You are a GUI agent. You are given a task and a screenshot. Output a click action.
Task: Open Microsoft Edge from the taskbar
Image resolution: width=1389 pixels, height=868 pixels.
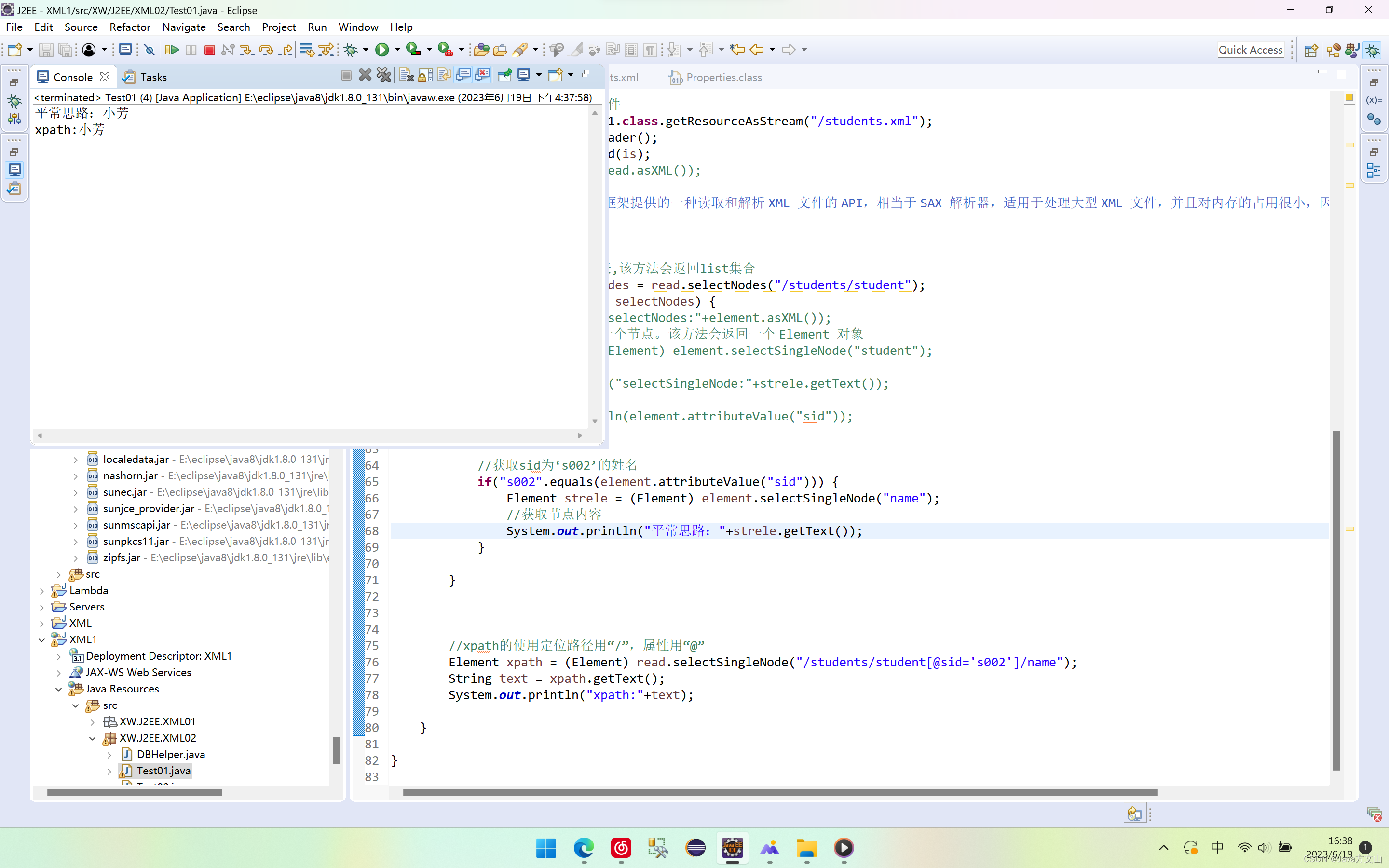pyautogui.click(x=584, y=848)
